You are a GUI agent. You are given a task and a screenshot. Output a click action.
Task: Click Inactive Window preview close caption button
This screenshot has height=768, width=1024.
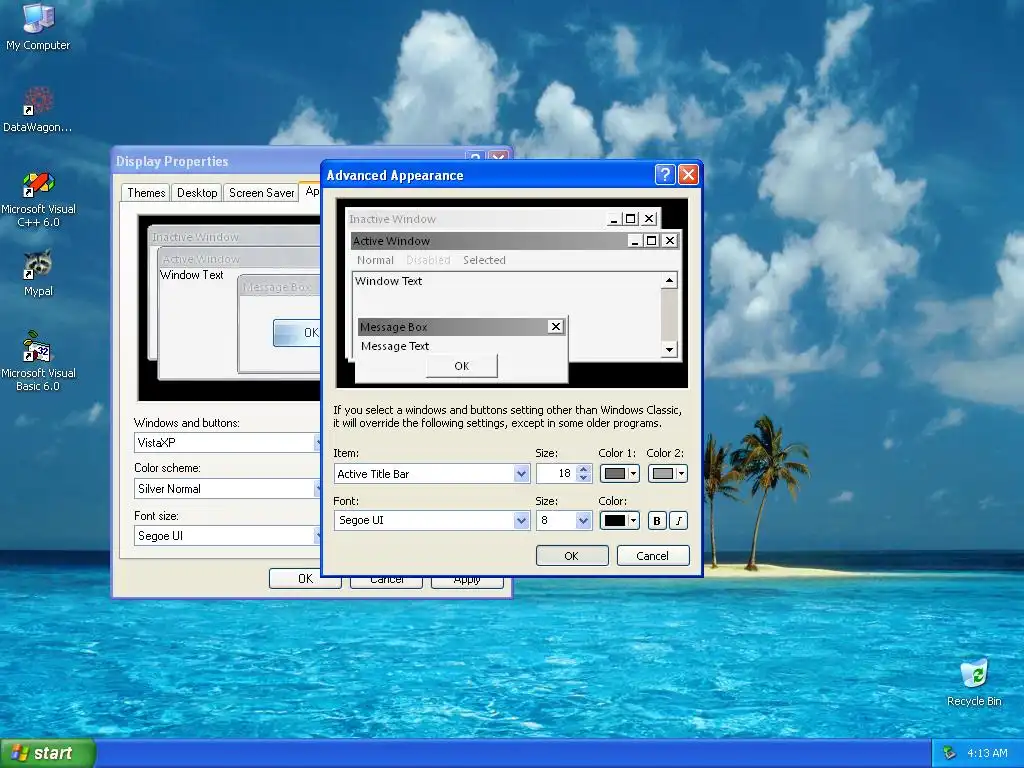click(x=648, y=219)
